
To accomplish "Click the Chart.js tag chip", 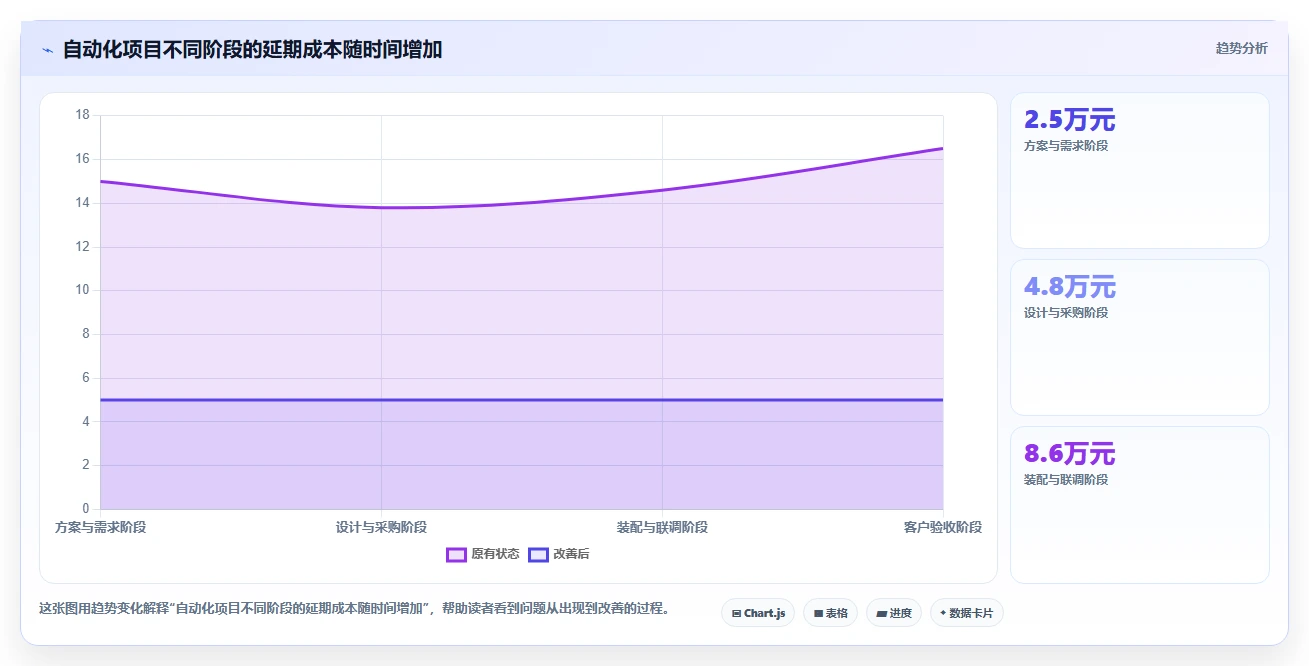I will pos(758,613).
